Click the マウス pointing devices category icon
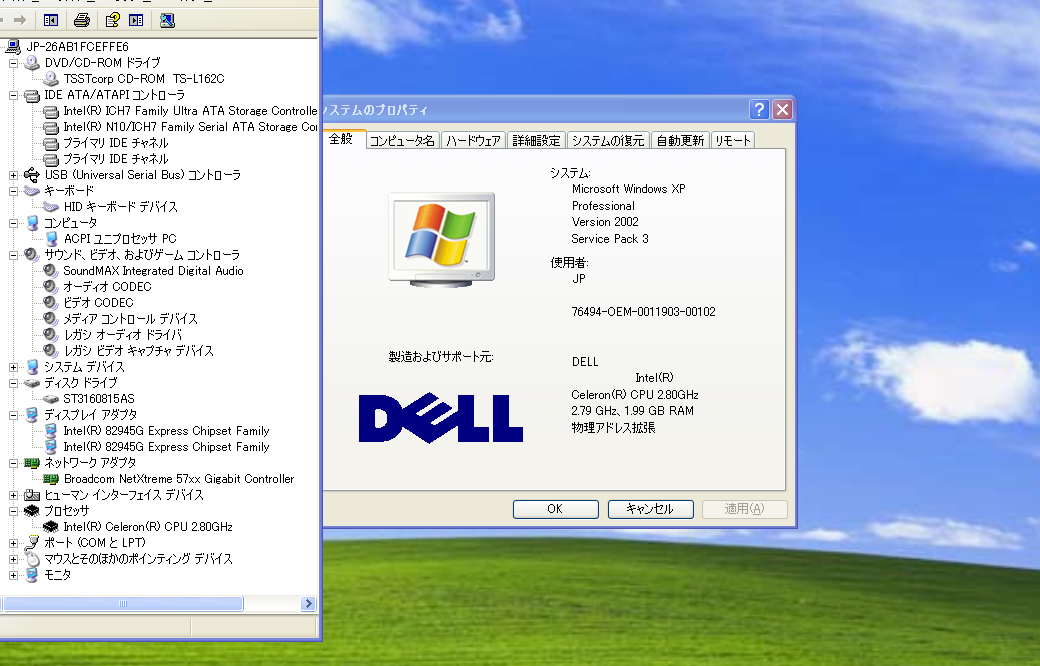Viewport: 1040px width, 666px height. 32,559
